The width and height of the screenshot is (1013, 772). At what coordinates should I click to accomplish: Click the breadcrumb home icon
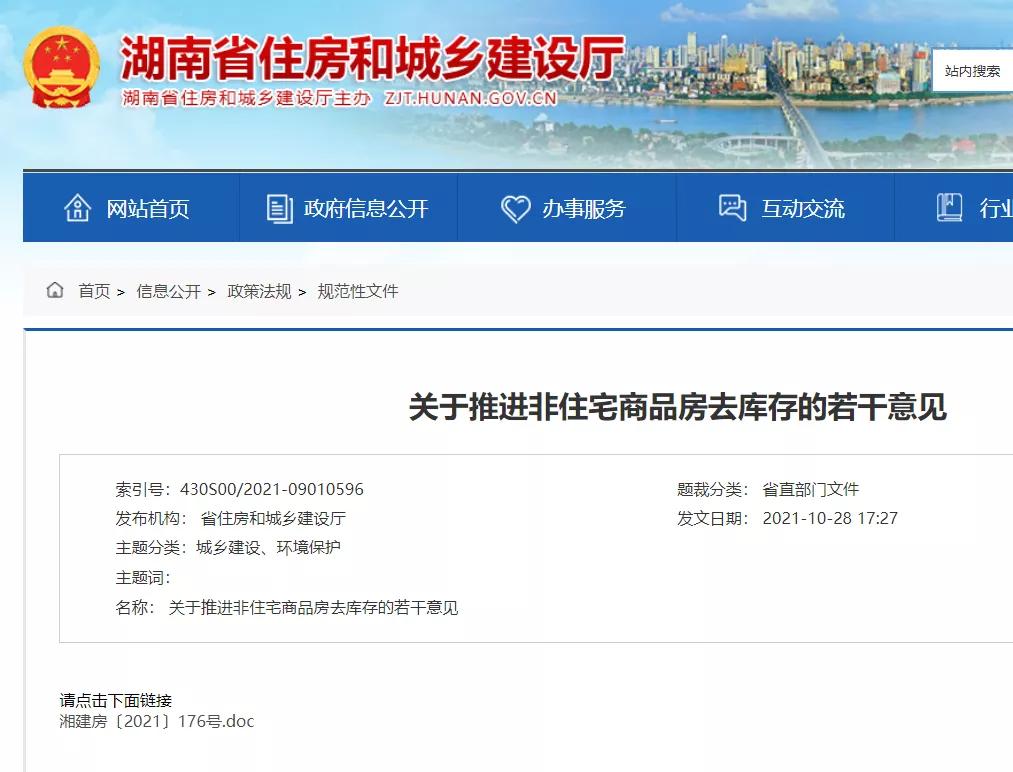[x=55, y=290]
